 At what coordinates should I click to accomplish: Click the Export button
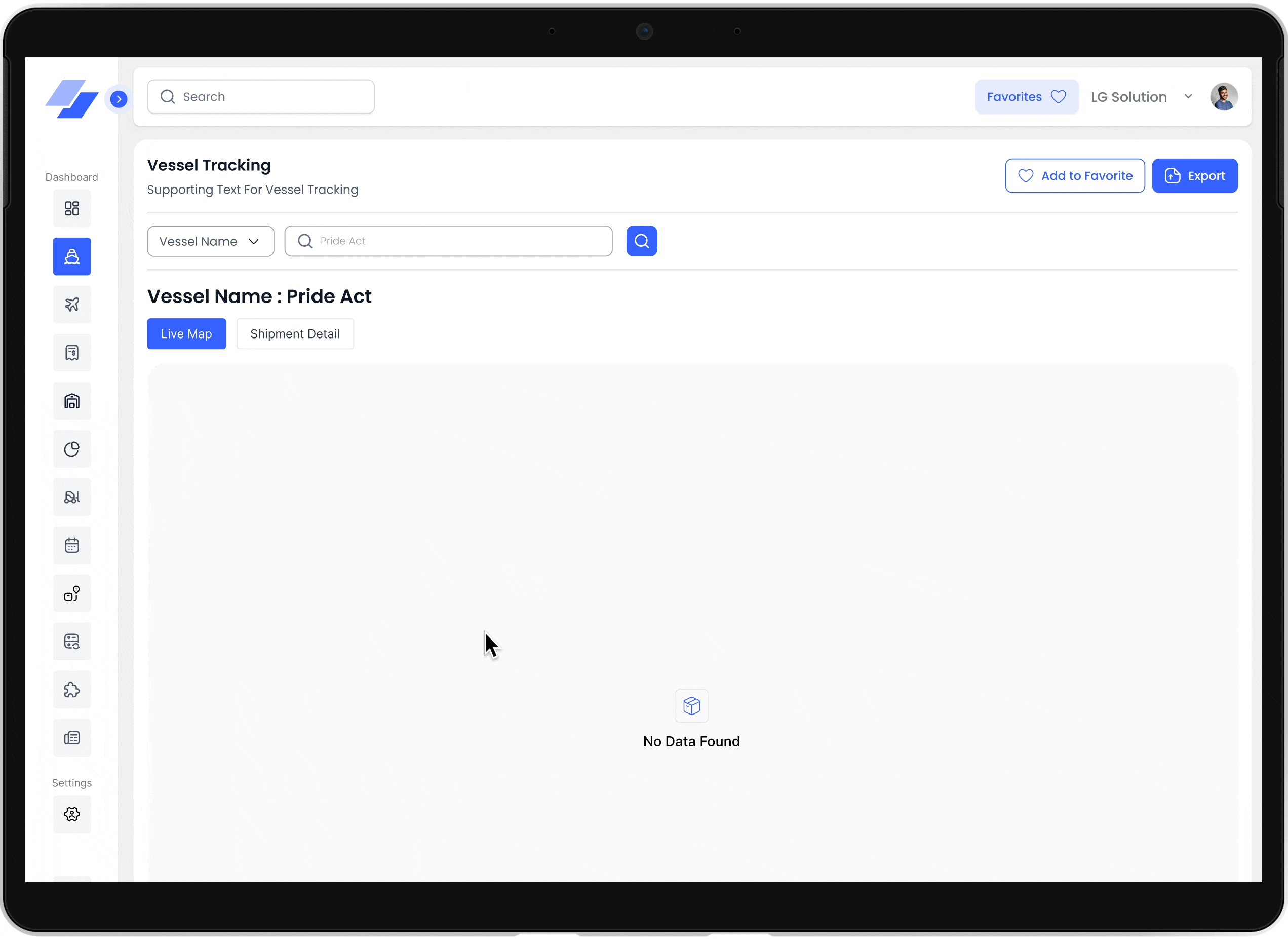[x=1194, y=176]
